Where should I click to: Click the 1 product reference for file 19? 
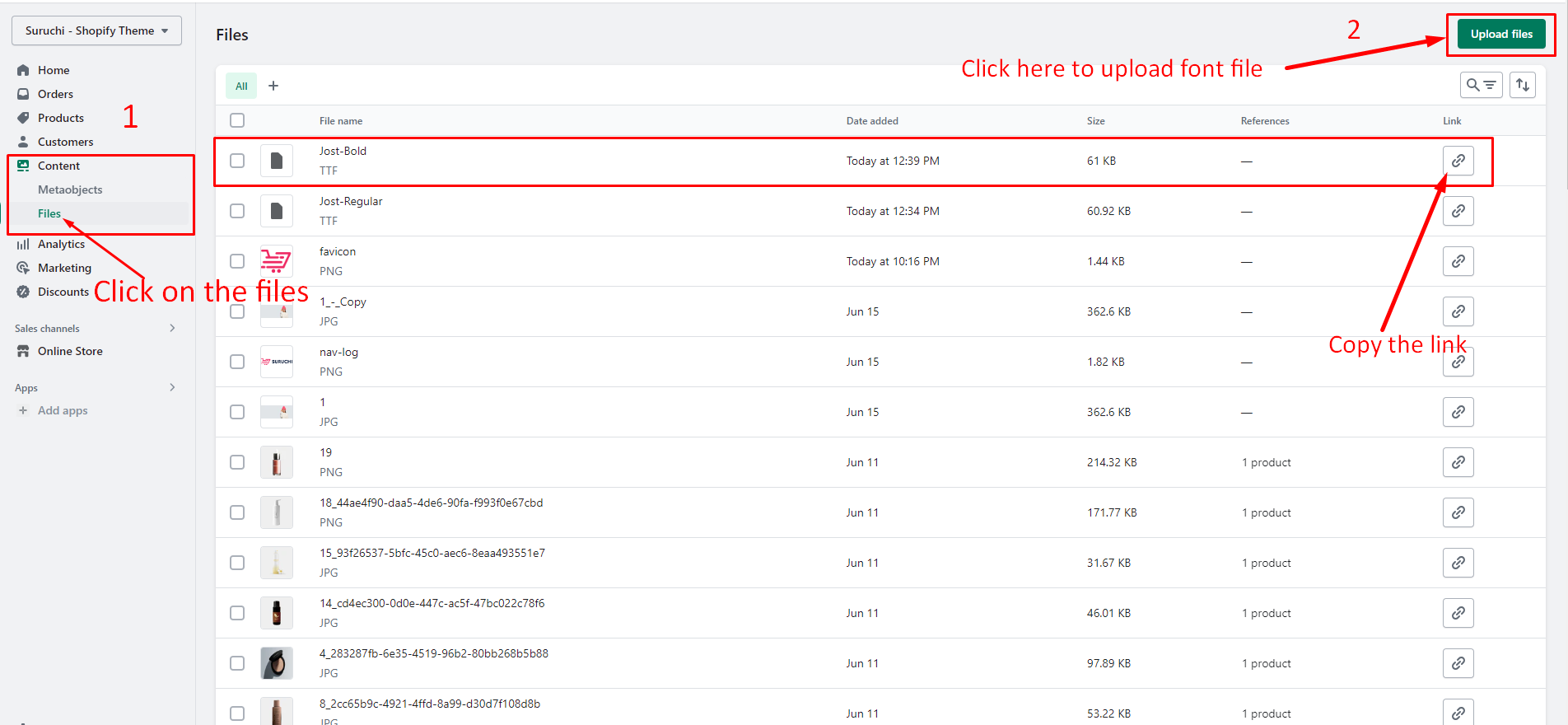[1267, 462]
